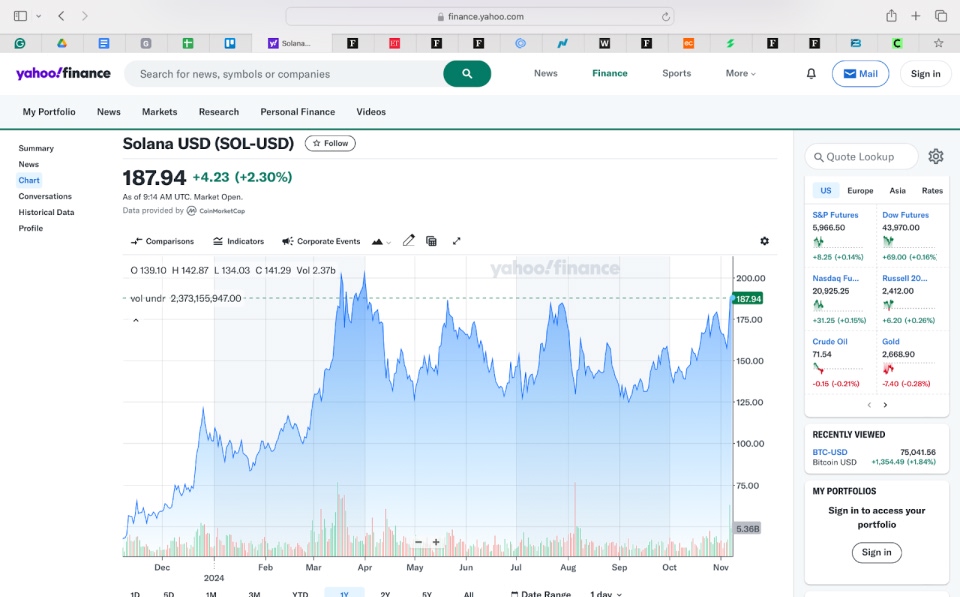
Task: Zoom in chart with plus button
Action: (436, 542)
